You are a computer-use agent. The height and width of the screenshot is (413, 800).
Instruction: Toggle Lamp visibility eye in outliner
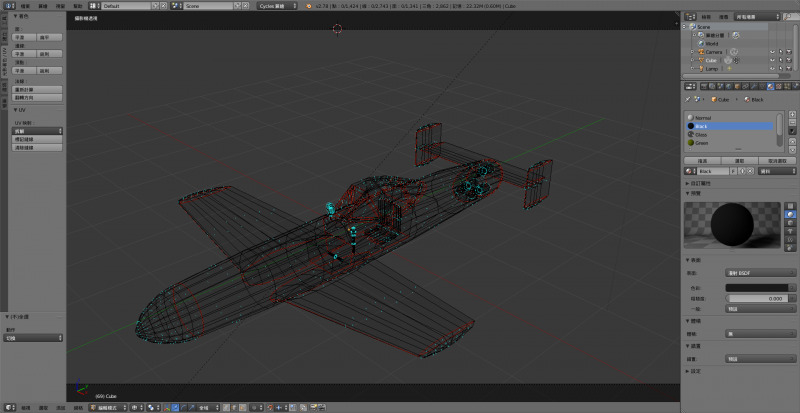pyautogui.click(x=772, y=68)
